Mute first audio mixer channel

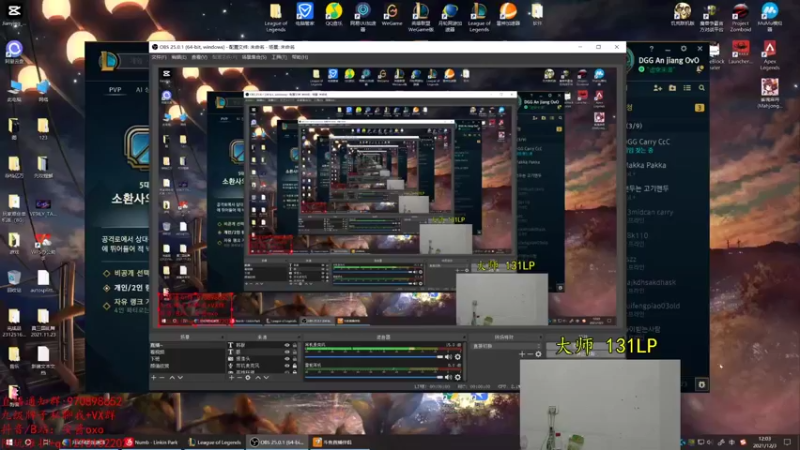[x=448, y=357]
